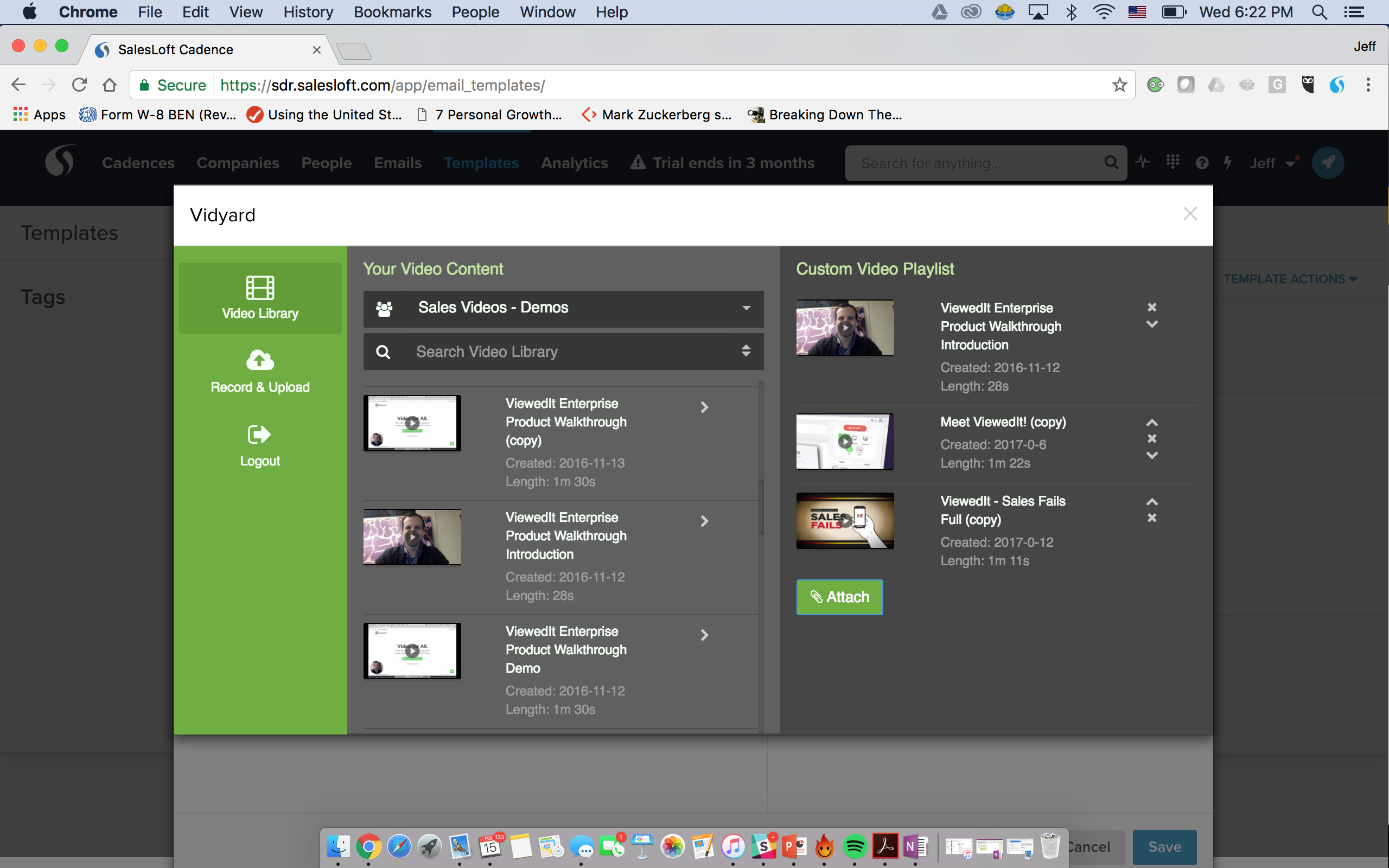The width and height of the screenshot is (1389, 868).
Task: Play the Sales Fails playlist thumbnail
Action: click(x=845, y=521)
